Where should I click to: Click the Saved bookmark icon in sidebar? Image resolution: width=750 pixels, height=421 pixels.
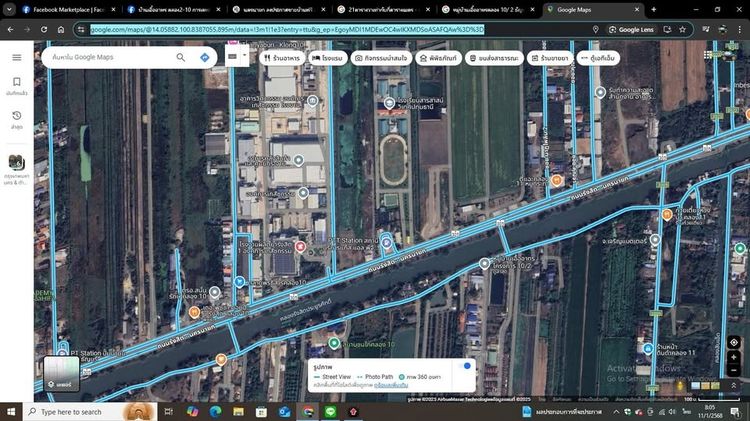tap(16, 86)
